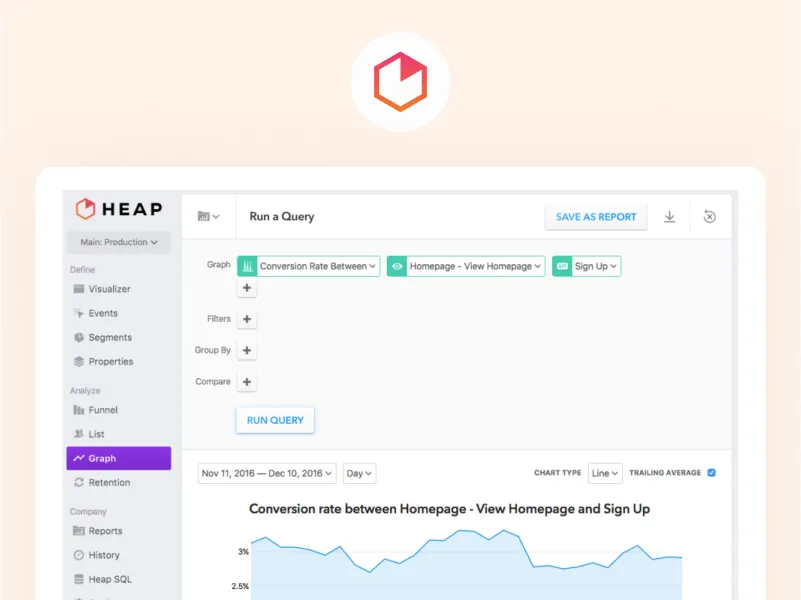Go to Funnel in Analyze section
Viewport: 801px width, 600px height.
[x=103, y=410]
